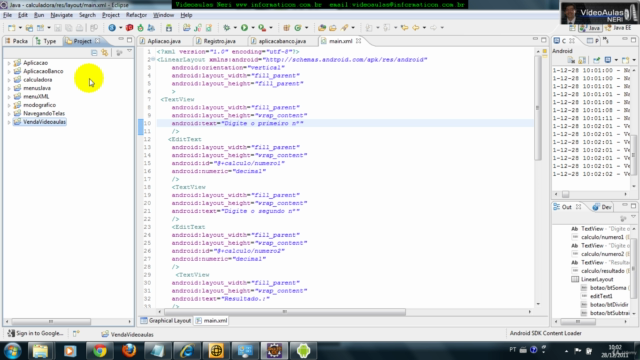Click the Debug bug icon

click(227, 28)
